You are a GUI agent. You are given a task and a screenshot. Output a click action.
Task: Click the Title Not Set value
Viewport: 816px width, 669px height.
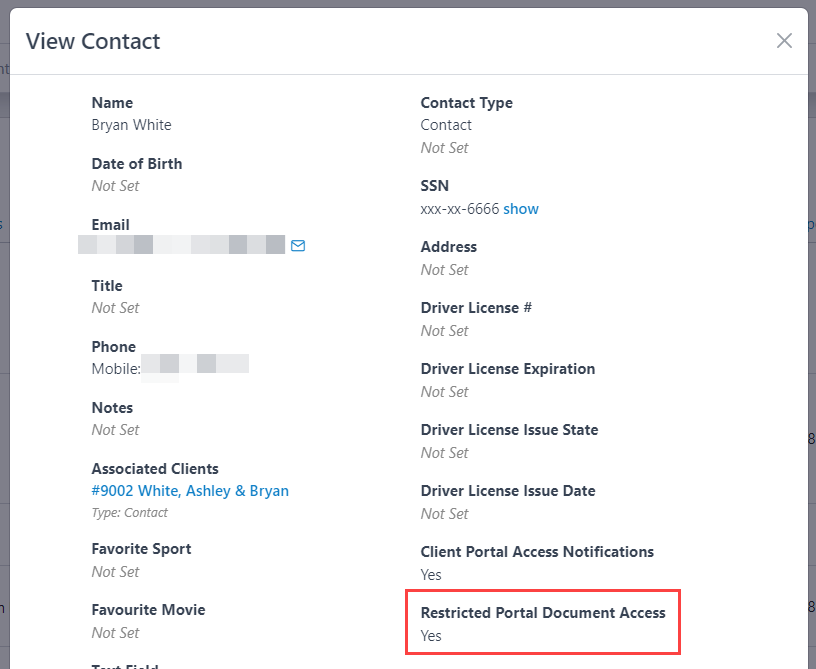[115, 308]
